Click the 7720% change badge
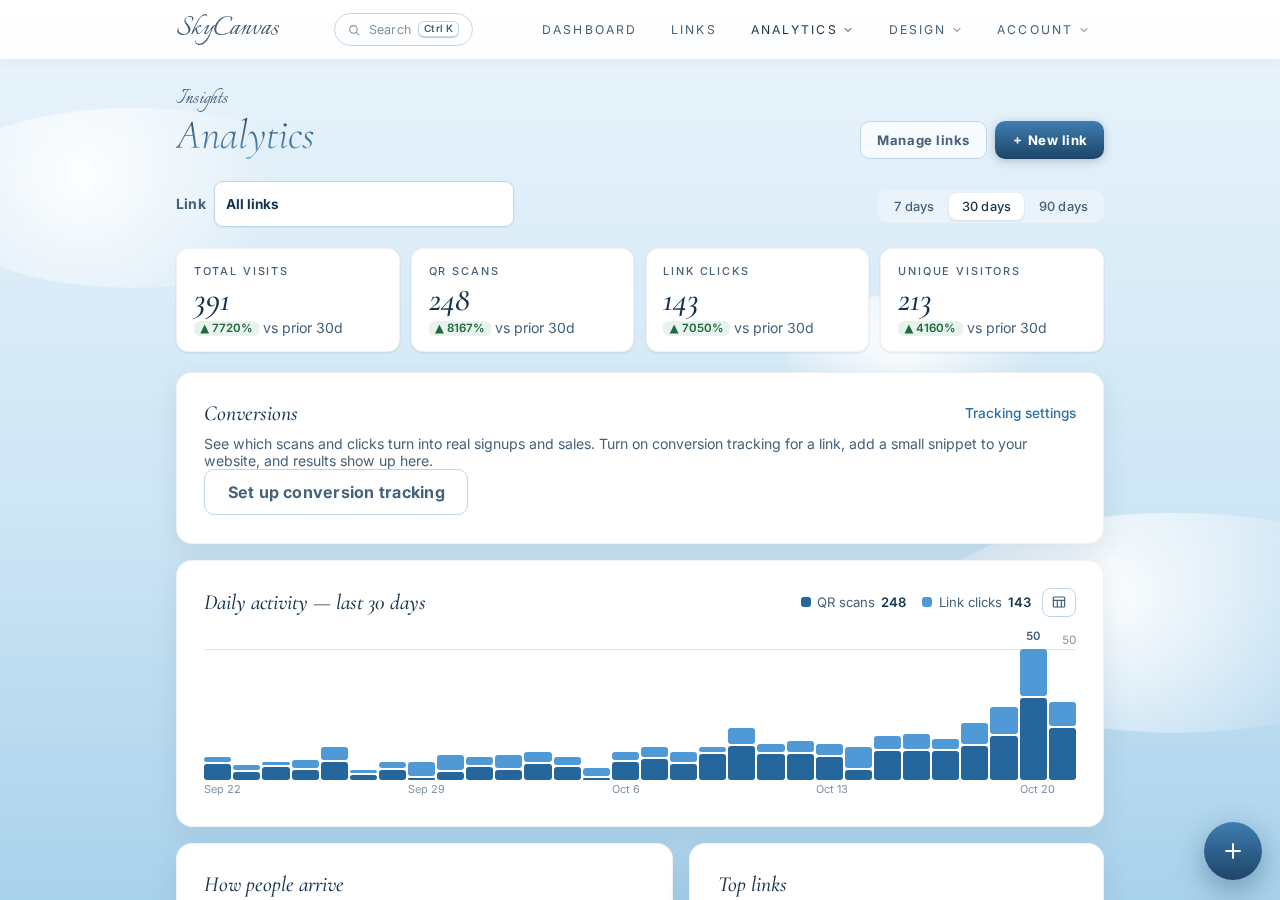This screenshot has height=900, width=1280. tap(226, 328)
